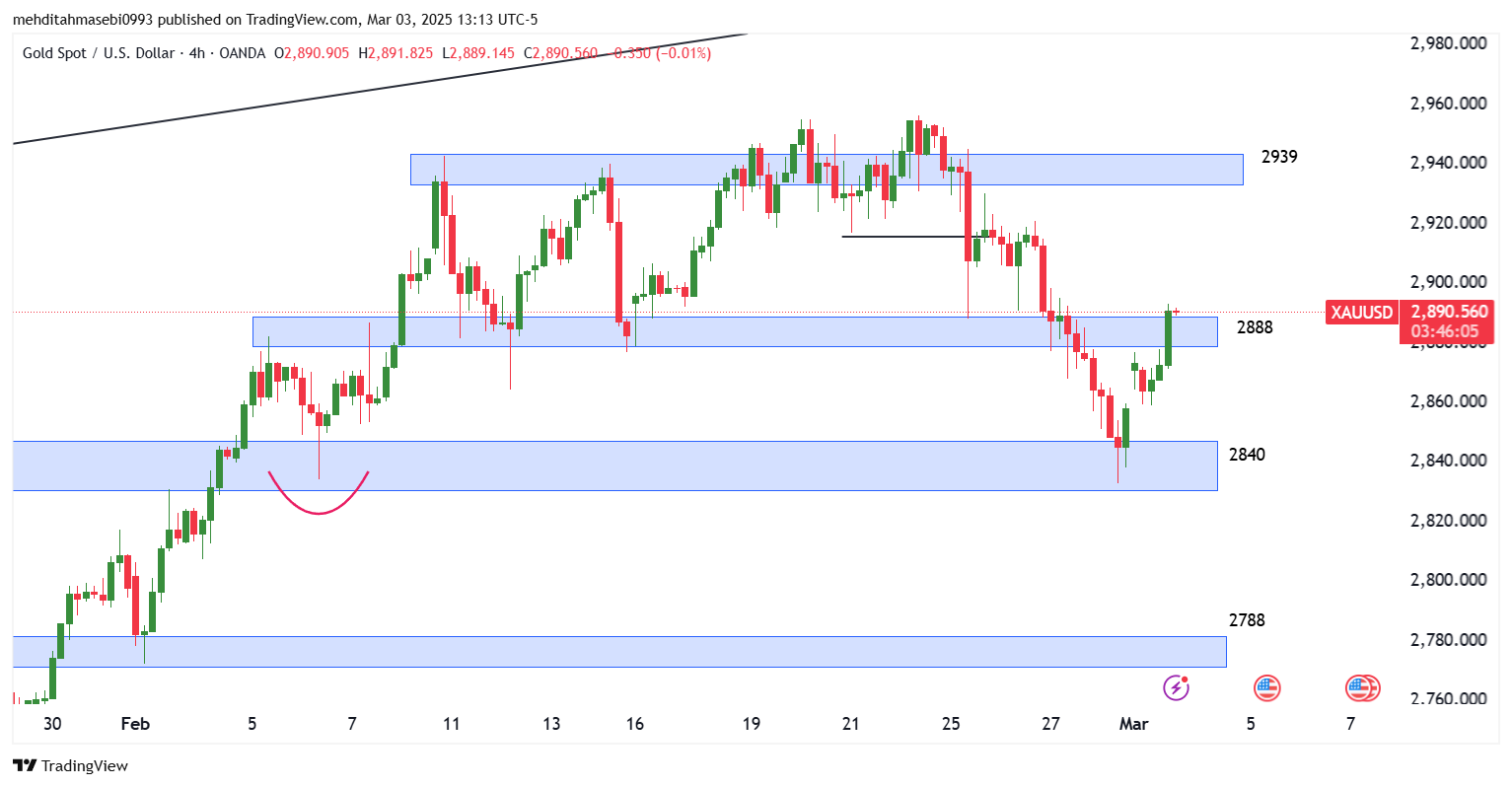This screenshot has width=1512, height=787.
Task: Click the 13 date label on time axis
Action: (x=551, y=724)
